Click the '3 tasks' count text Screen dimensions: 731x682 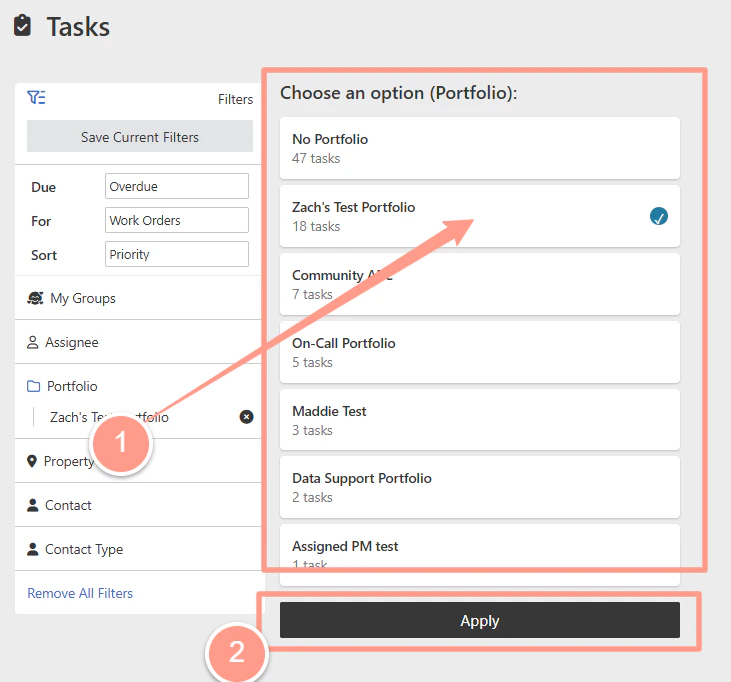tap(312, 430)
